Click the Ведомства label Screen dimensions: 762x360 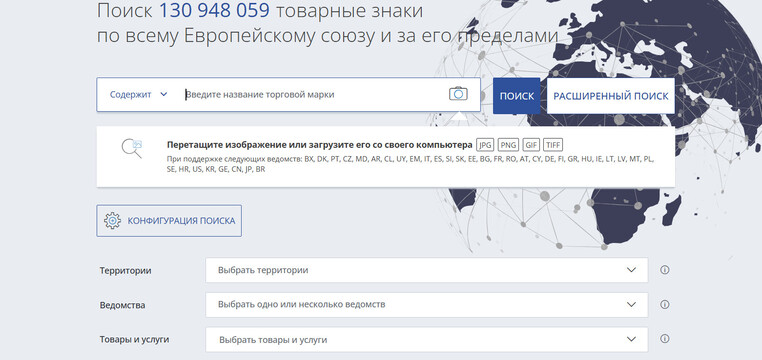[122, 305]
